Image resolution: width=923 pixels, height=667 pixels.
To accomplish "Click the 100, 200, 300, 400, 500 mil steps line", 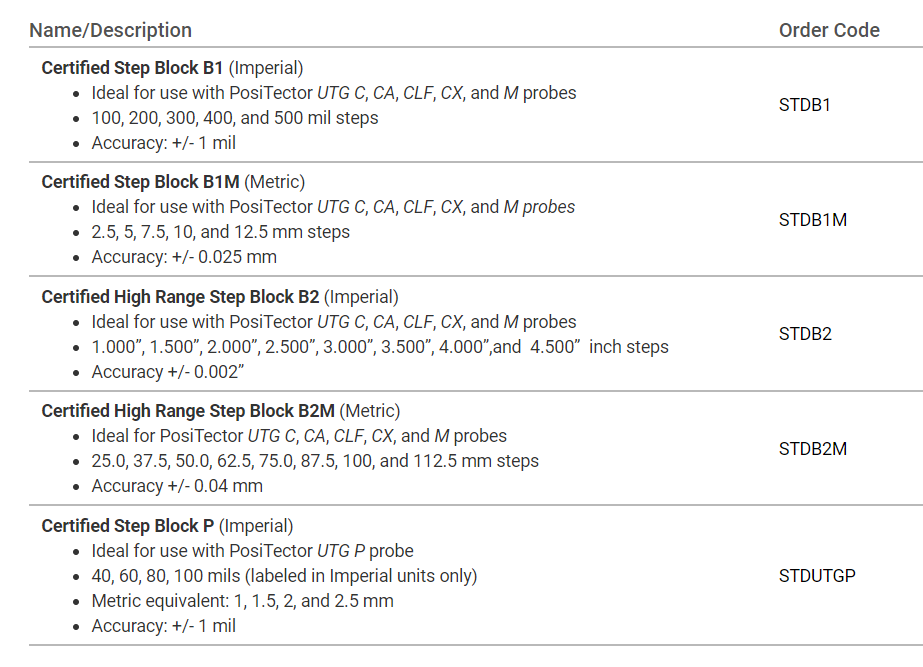I will coord(235,118).
